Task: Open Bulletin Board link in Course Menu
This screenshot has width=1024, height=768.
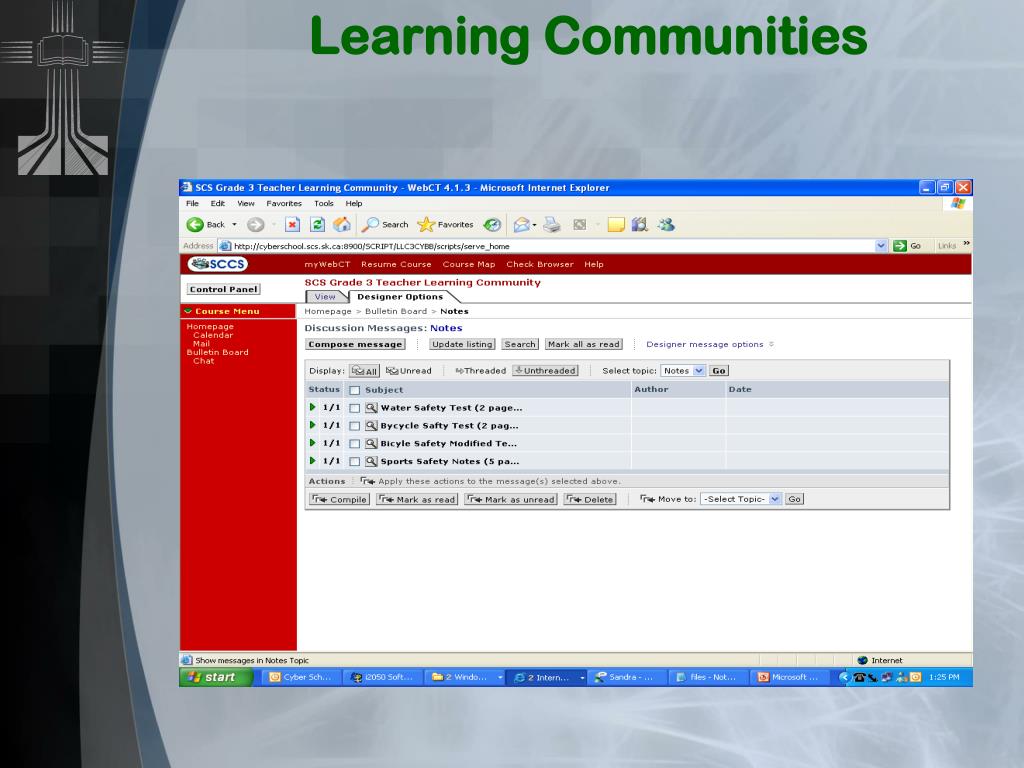Action: (217, 352)
